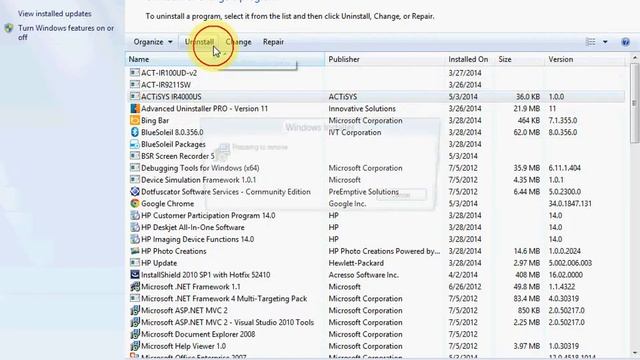Click the HP Deskjet All-In-One Software icon
The height and width of the screenshot is (360, 640).
click(x=135, y=227)
